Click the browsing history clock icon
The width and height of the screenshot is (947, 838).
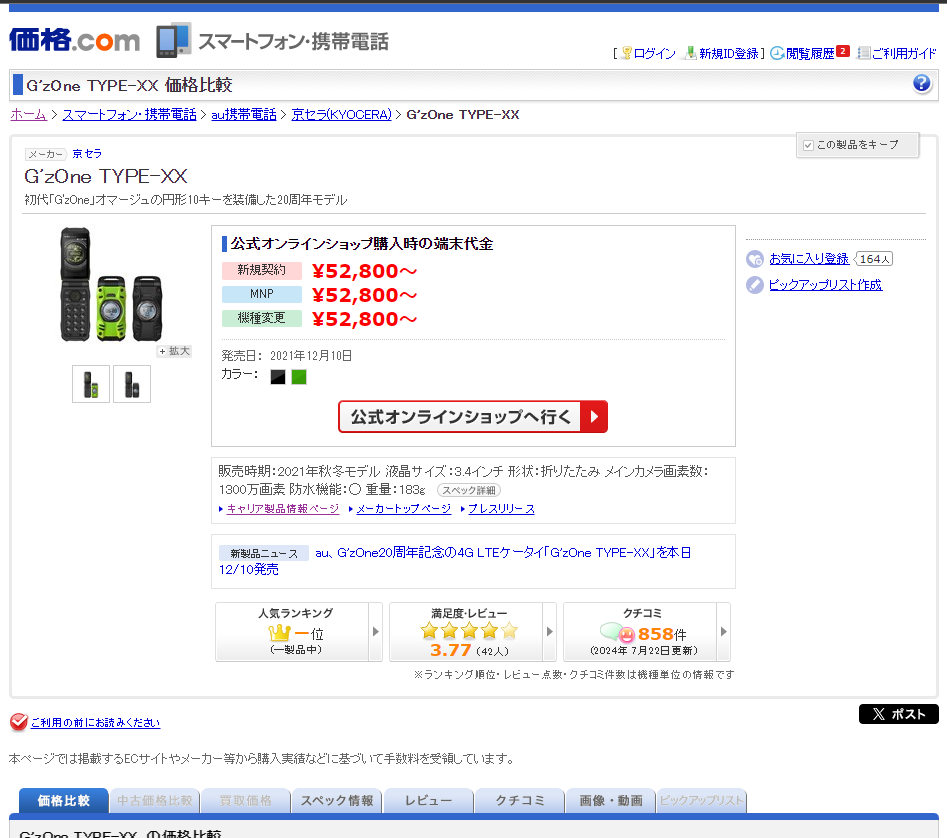coord(777,53)
